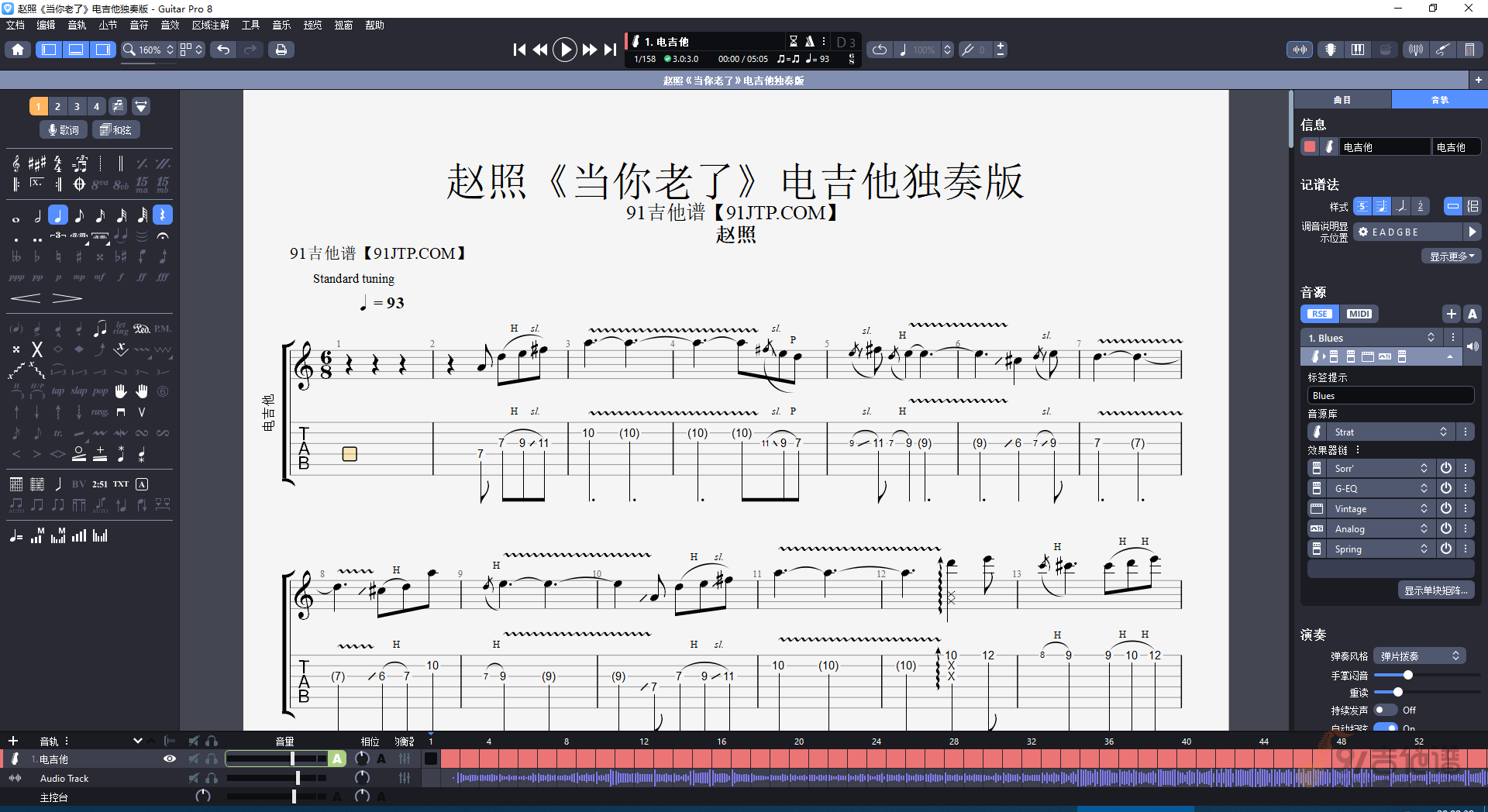The width and height of the screenshot is (1488, 812).
Task: Select voice 2 in the palette
Action: [x=57, y=106]
